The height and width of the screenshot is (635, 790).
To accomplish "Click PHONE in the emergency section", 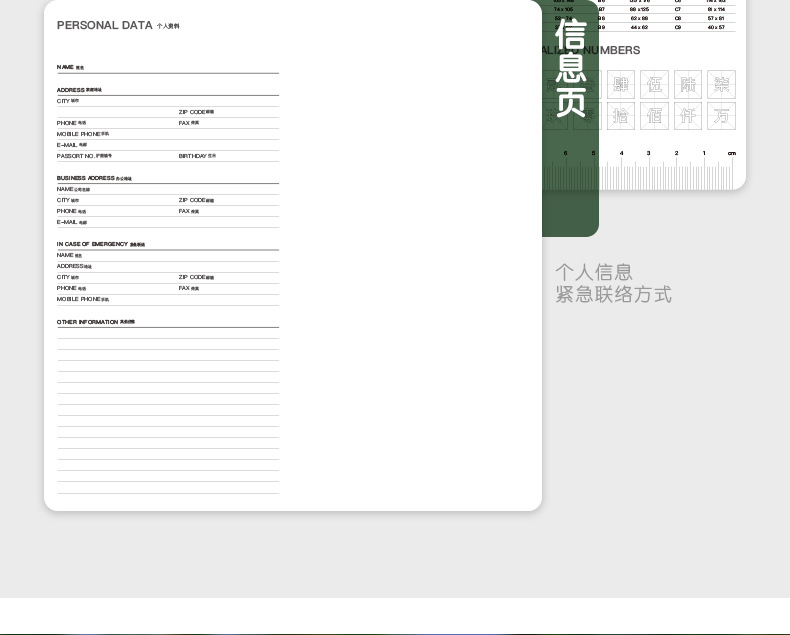I will (71, 288).
